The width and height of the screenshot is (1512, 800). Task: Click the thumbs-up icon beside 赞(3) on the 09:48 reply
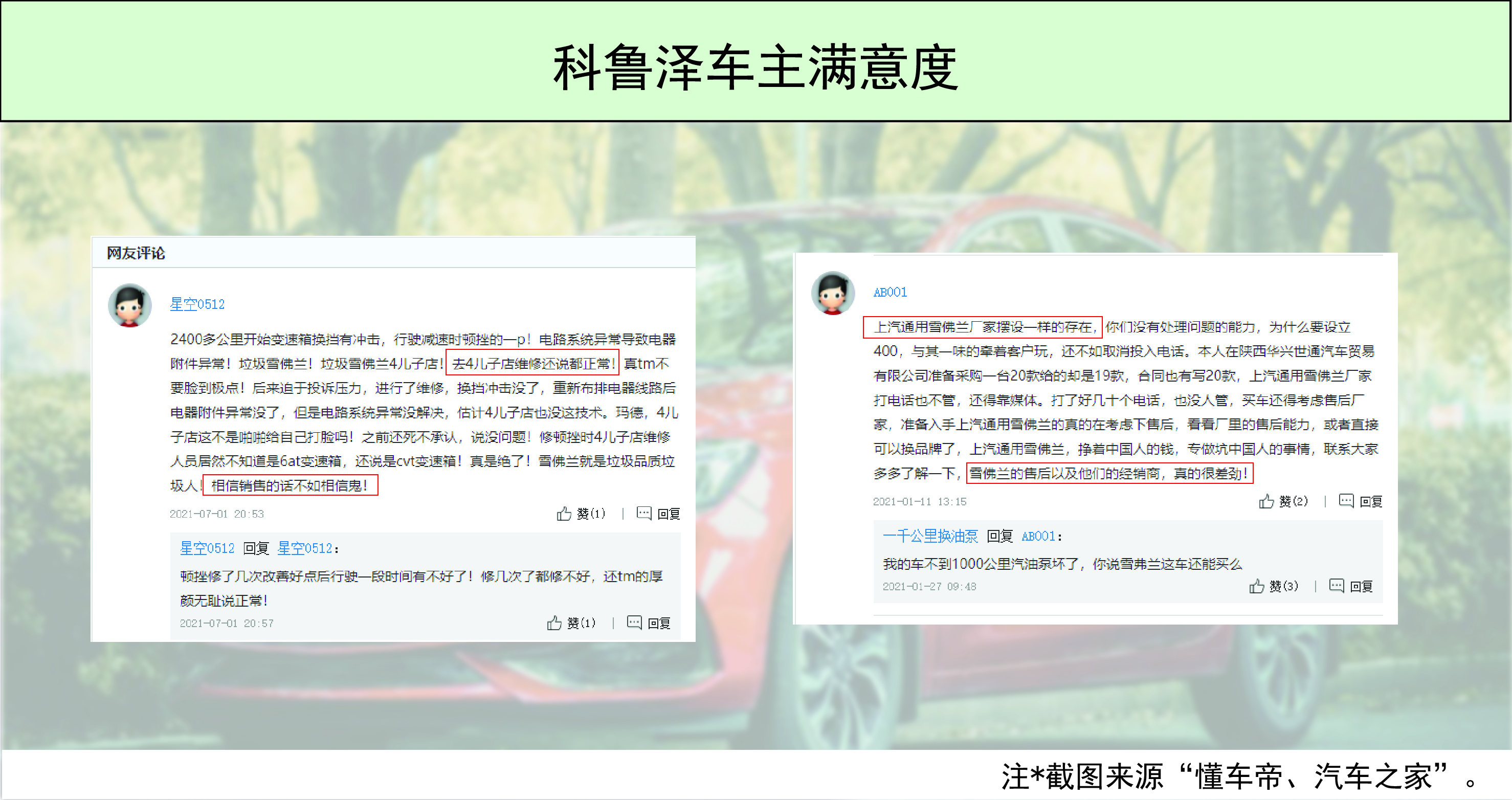click(x=1257, y=586)
